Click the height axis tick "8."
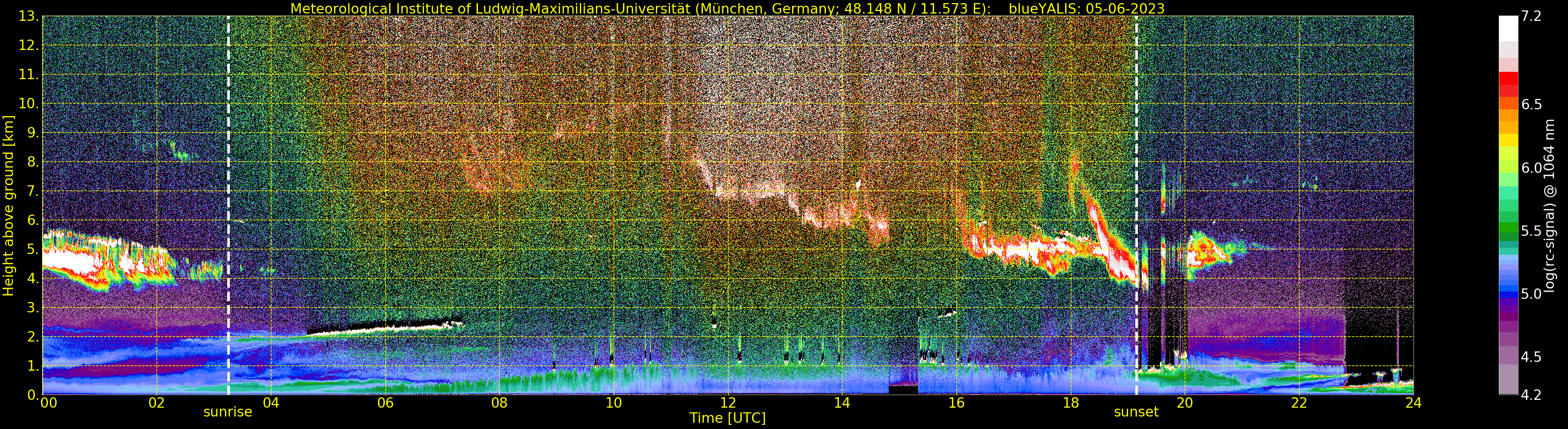The width and height of the screenshot is (1568, 429). click(32, 162)
